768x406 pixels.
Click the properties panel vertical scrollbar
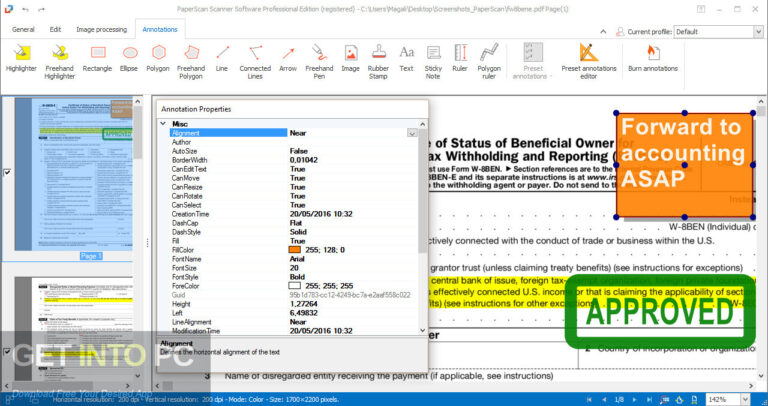point(423,191)
